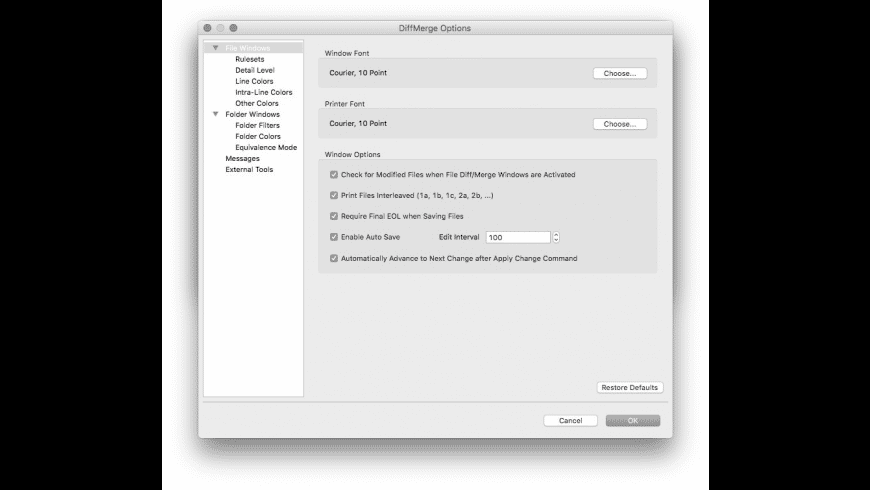Image resolution: width=870 pixels, height=490 pixels.
Task: Click the Edit Interval input field
Action: click(x=518, y=238)
